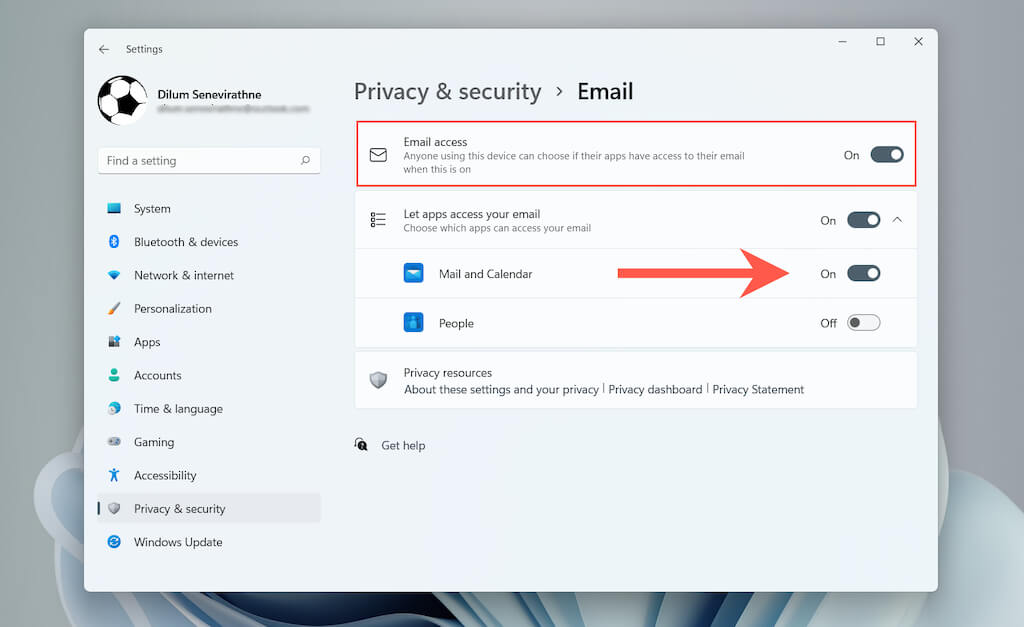Click the Accessibility figure icon
The height and width of the screenshot is (627, 1024).
point(114,475)
